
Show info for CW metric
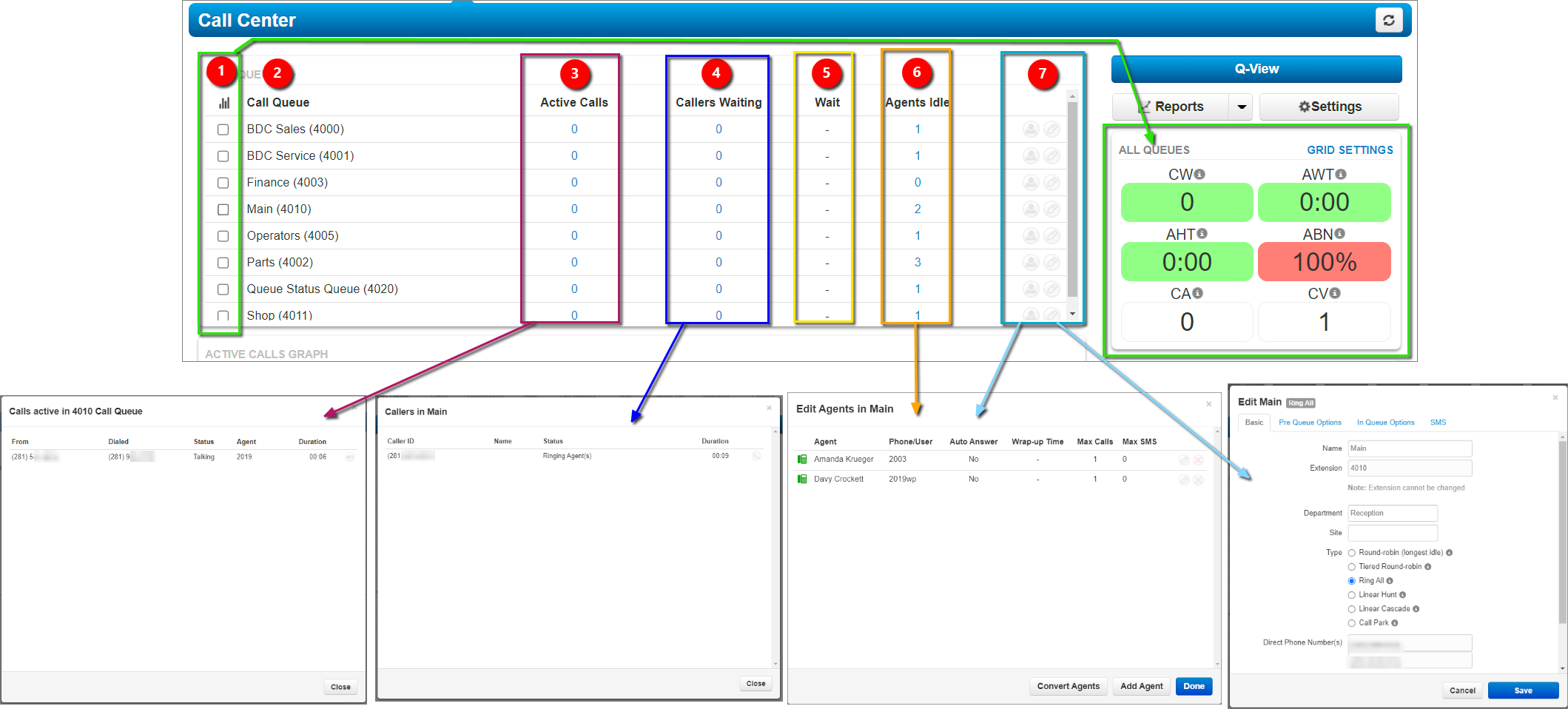tap(1199, 175)
